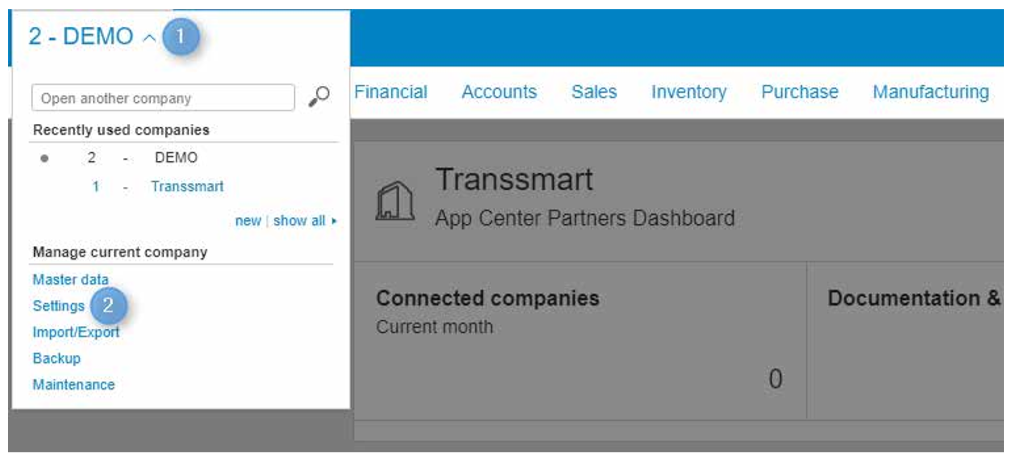Screen dimensions: 1013x463
Task: Click the Connected companies widget
Action: (x=579, y=342)
